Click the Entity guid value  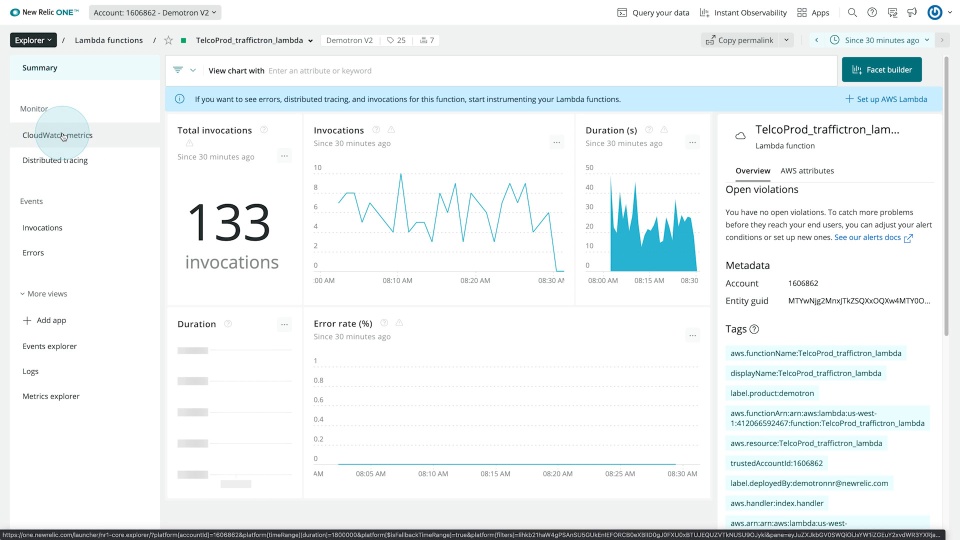(x=859, y=301)
